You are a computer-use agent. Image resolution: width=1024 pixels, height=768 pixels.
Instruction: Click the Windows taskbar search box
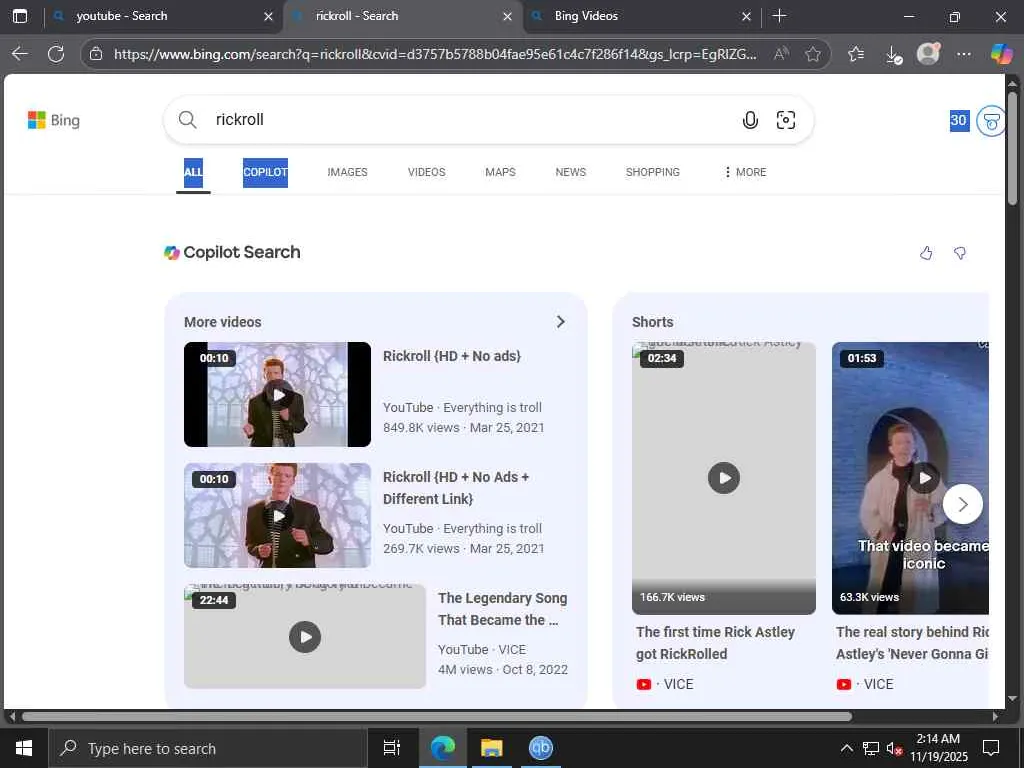coord(208,748)
